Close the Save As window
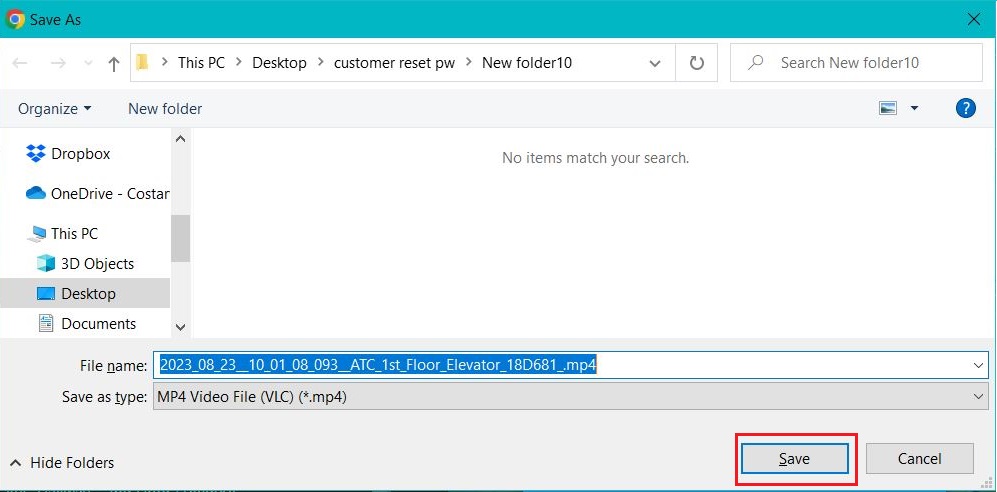Viewport: 997px width, 492px height. [x=973, y=19]
